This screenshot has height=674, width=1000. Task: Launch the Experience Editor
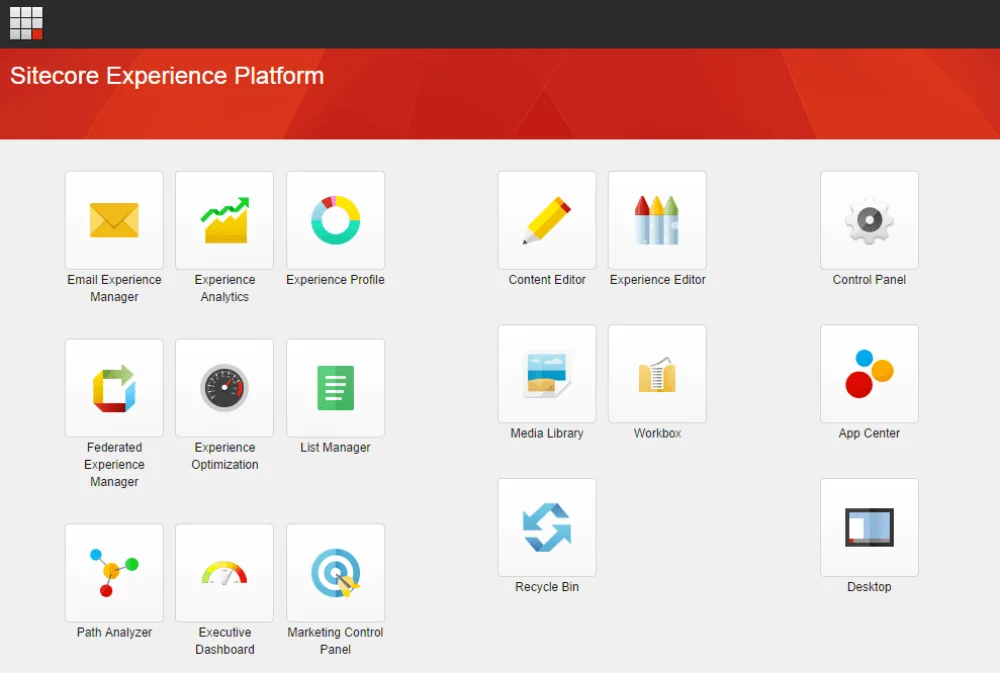coord(657,220)
